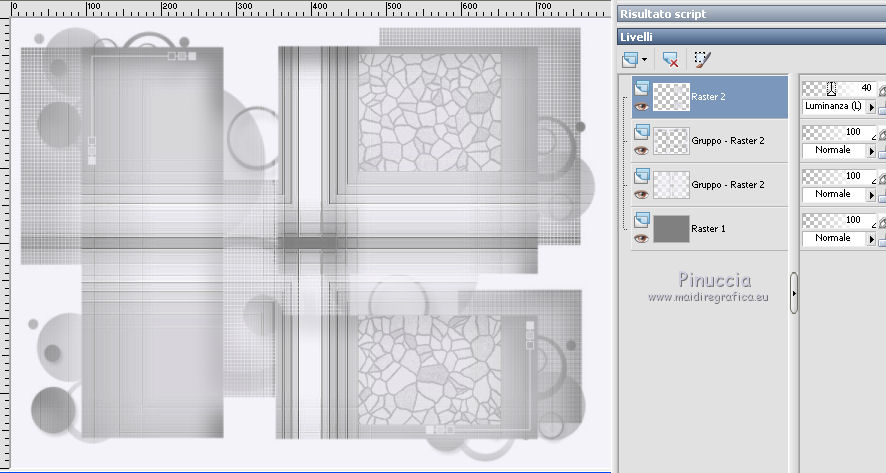The height and width of the screenshot is (473, 886).
Task: Select thumbnail of Gruppo layer below Raster 2
Action: pyautogui.click(x=671, y=141)
